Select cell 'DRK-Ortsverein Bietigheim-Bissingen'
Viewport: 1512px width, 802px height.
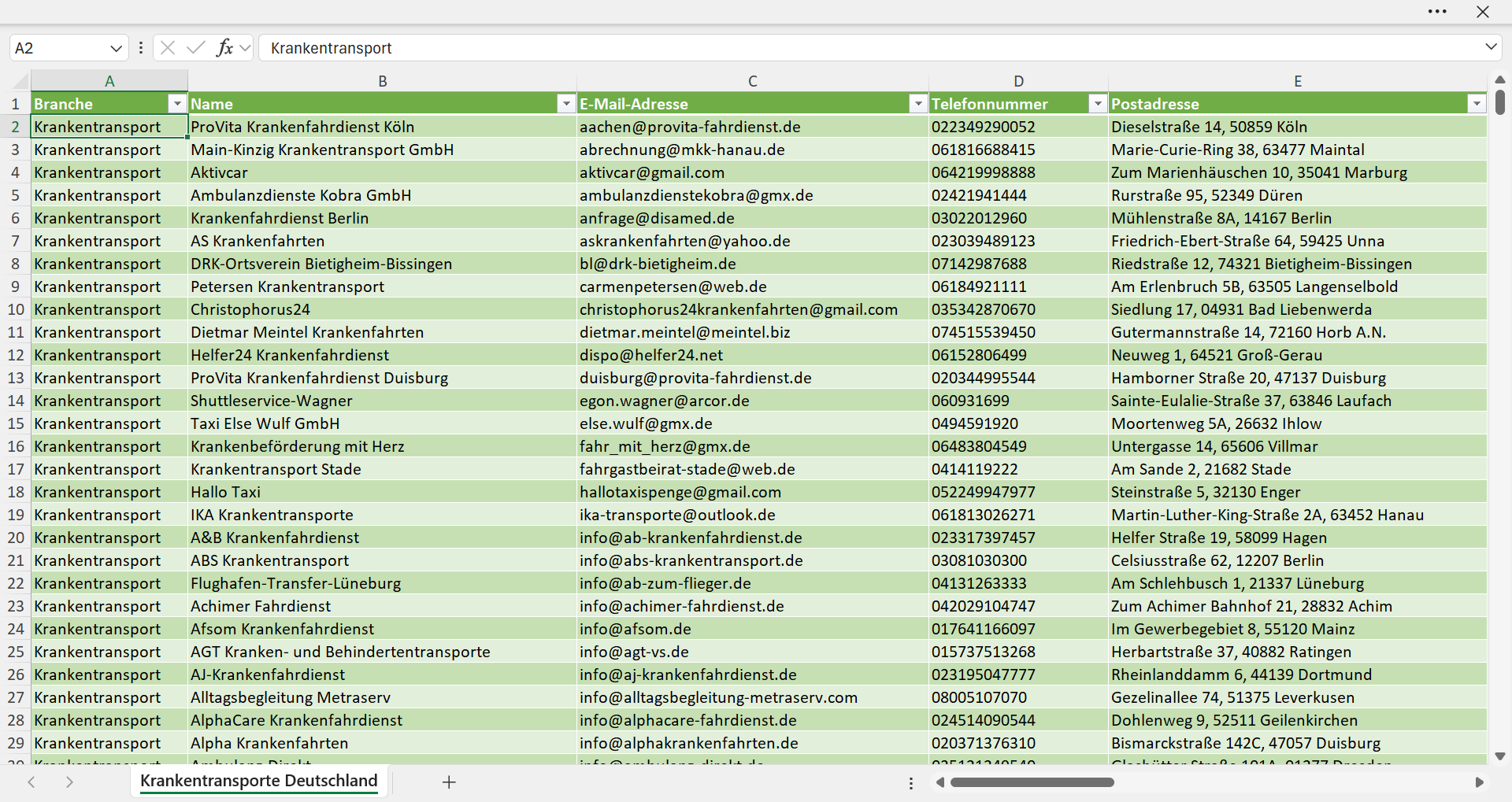[383, 264]
